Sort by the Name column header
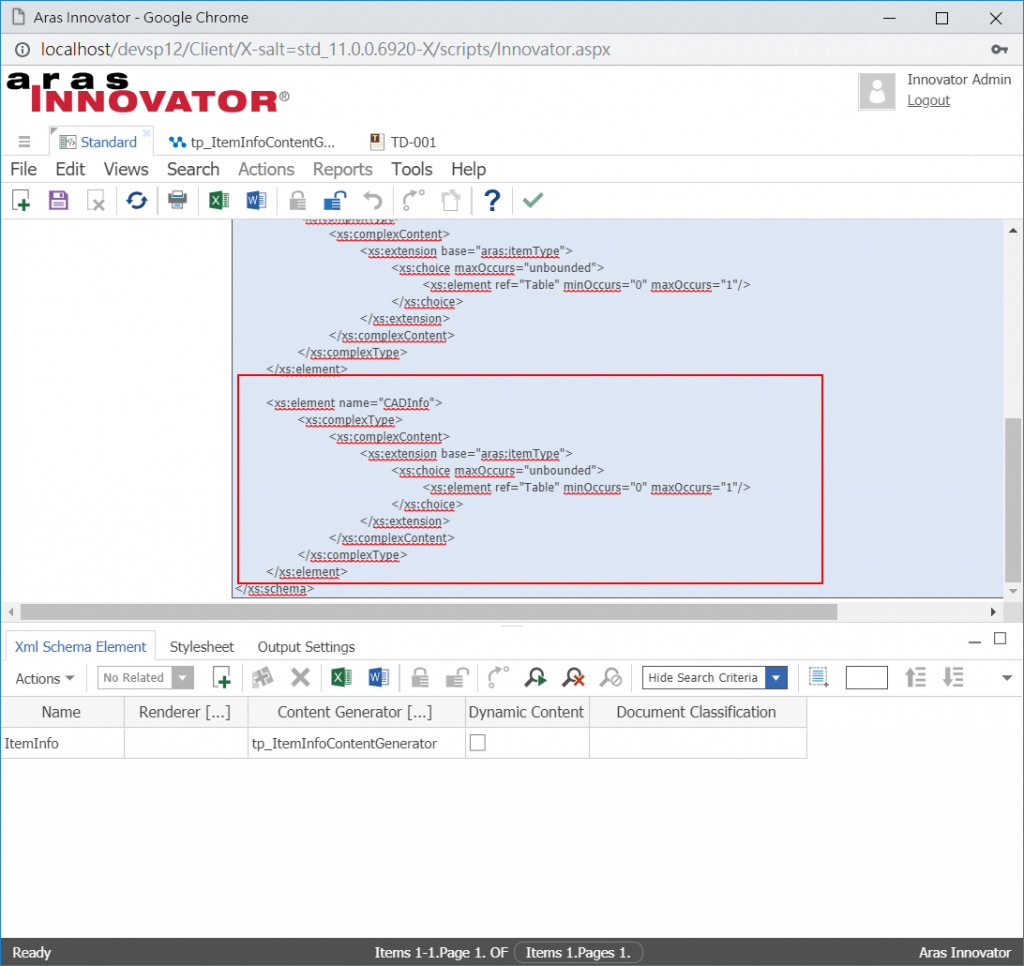 click(x=61, y=712)
